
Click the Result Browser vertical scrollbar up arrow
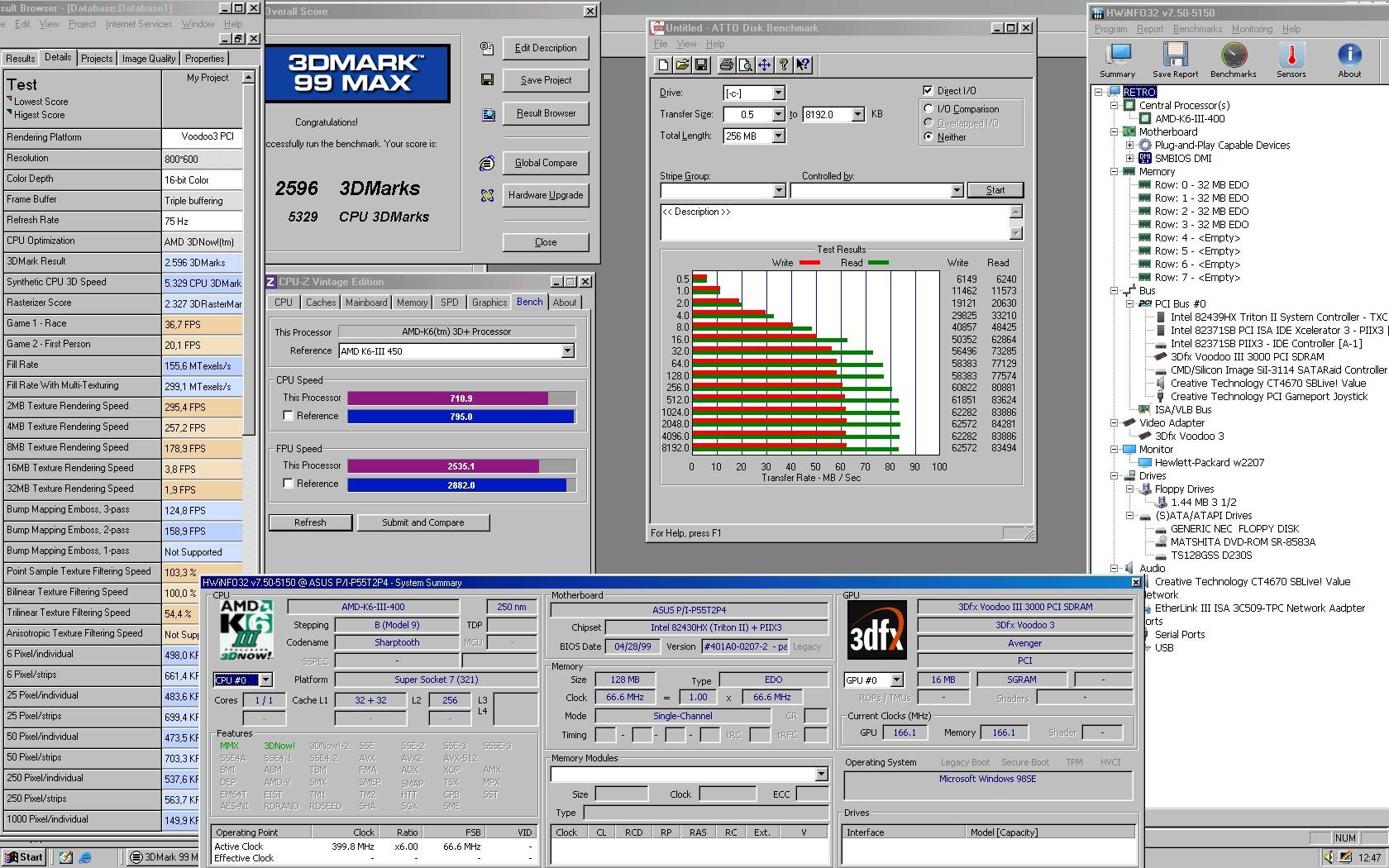click(x=248, y=77)
